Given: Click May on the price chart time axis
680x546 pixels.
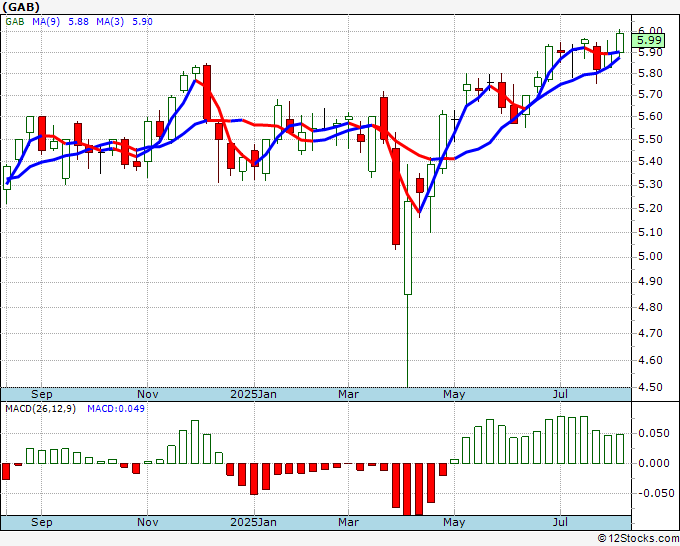Looking at the screenshot, I should coord(454,394).
